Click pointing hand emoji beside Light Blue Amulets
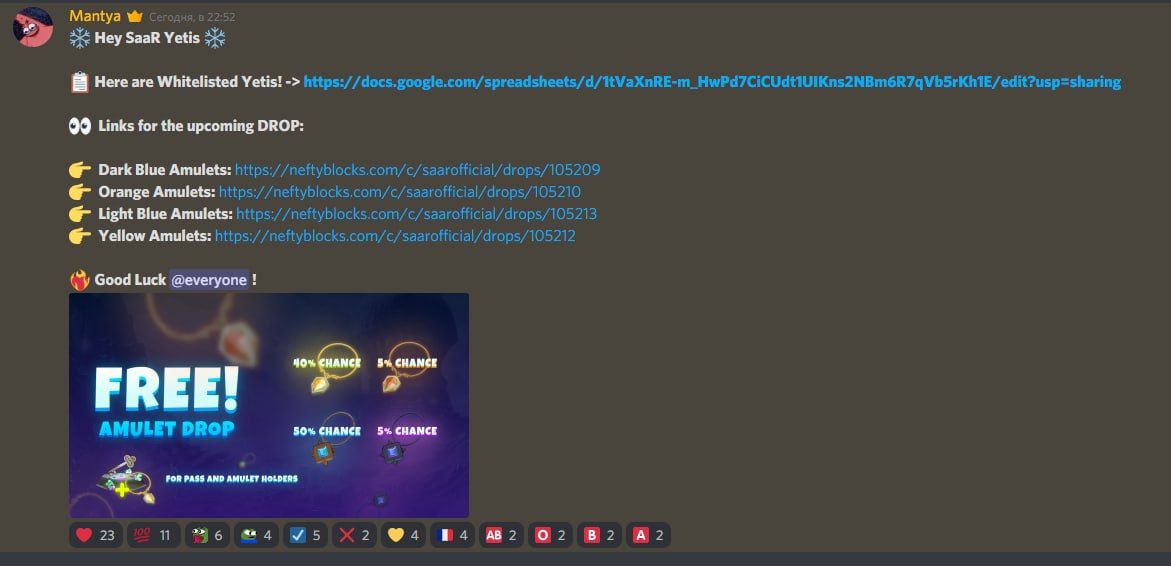 point(80,214)
